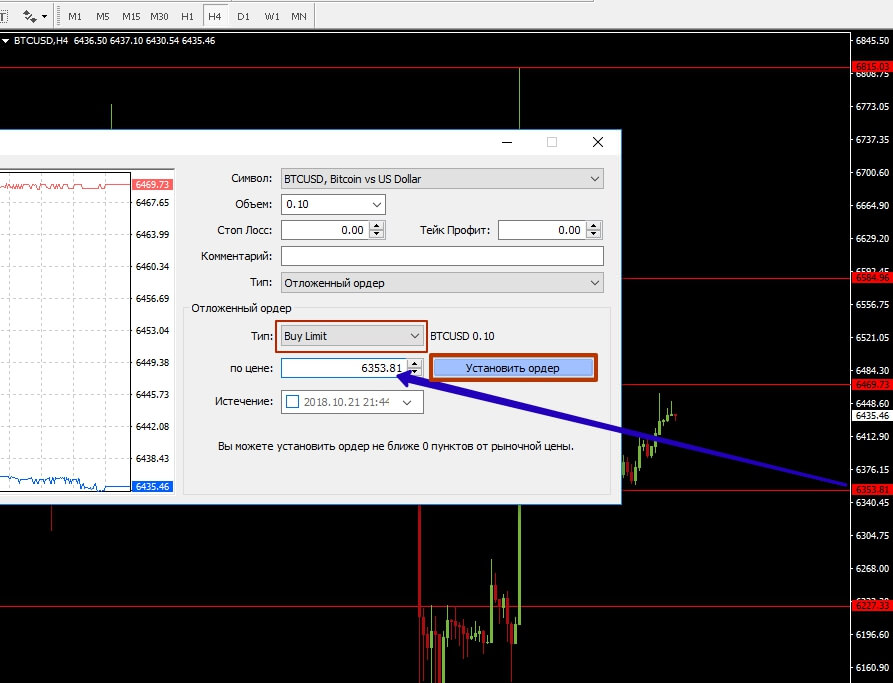Choose the MN monthly timeframe
Screen dimensions: 893x683
[299, 17]
